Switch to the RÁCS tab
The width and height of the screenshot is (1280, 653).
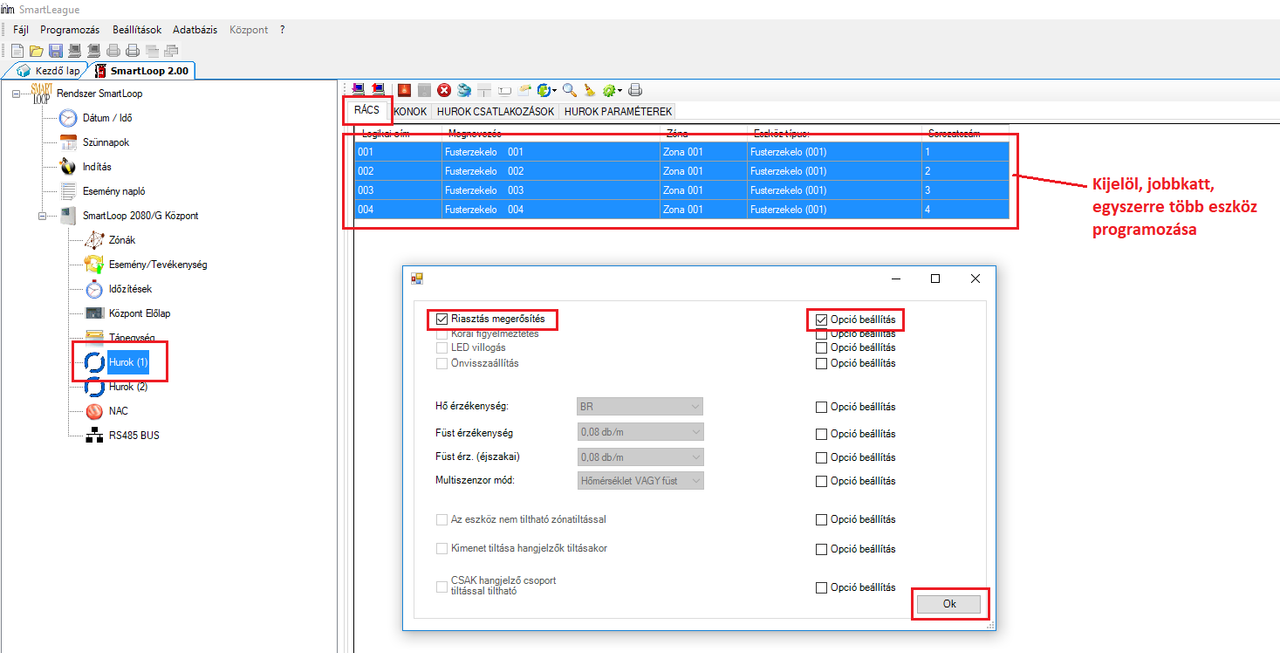367,110
